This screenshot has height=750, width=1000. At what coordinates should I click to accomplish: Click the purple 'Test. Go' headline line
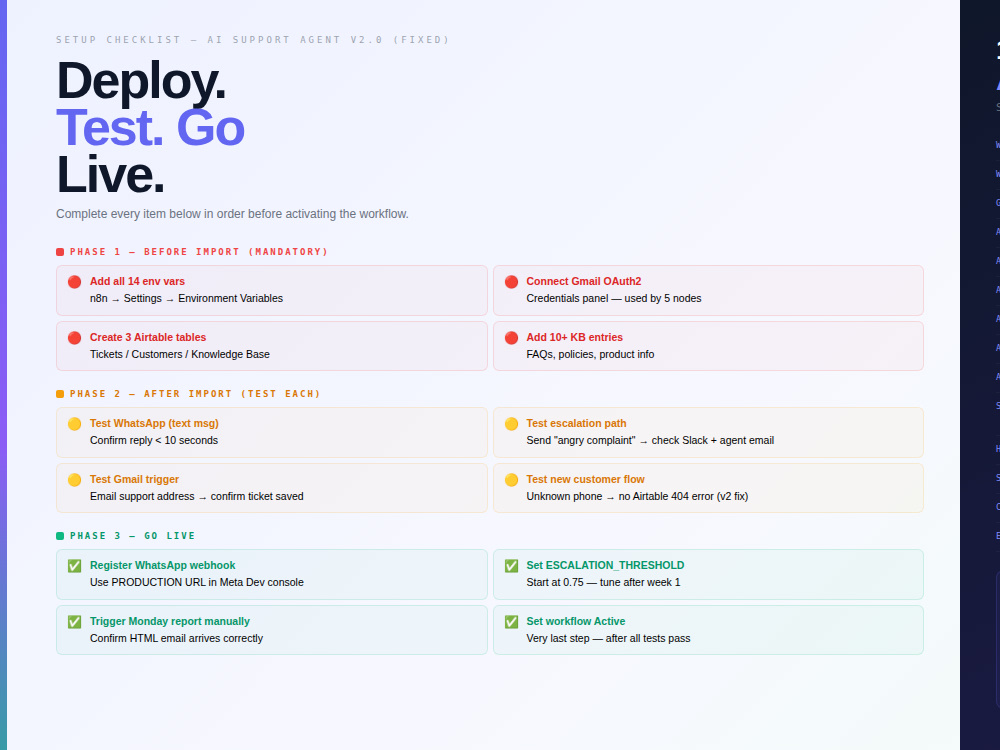tap(151, 128)
